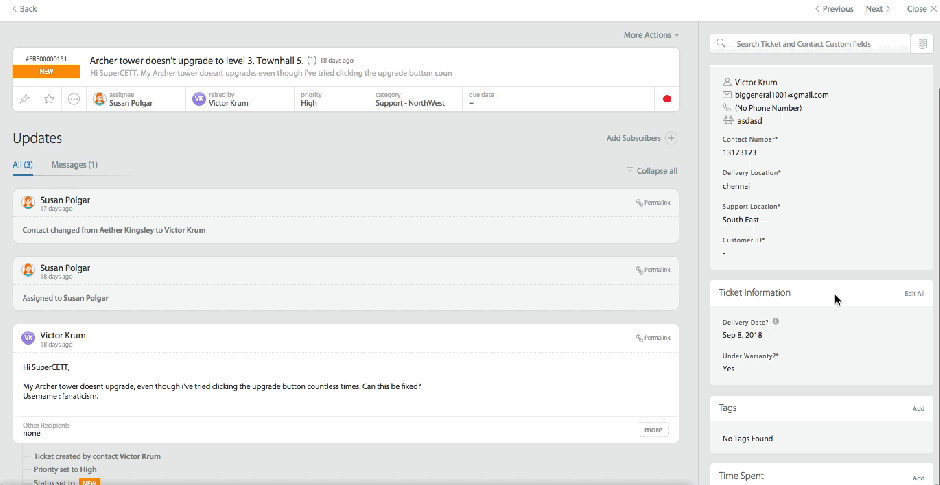Click the VK raised by avatar
This screenshot has height=485, width=940.
[x=198, y=100]
